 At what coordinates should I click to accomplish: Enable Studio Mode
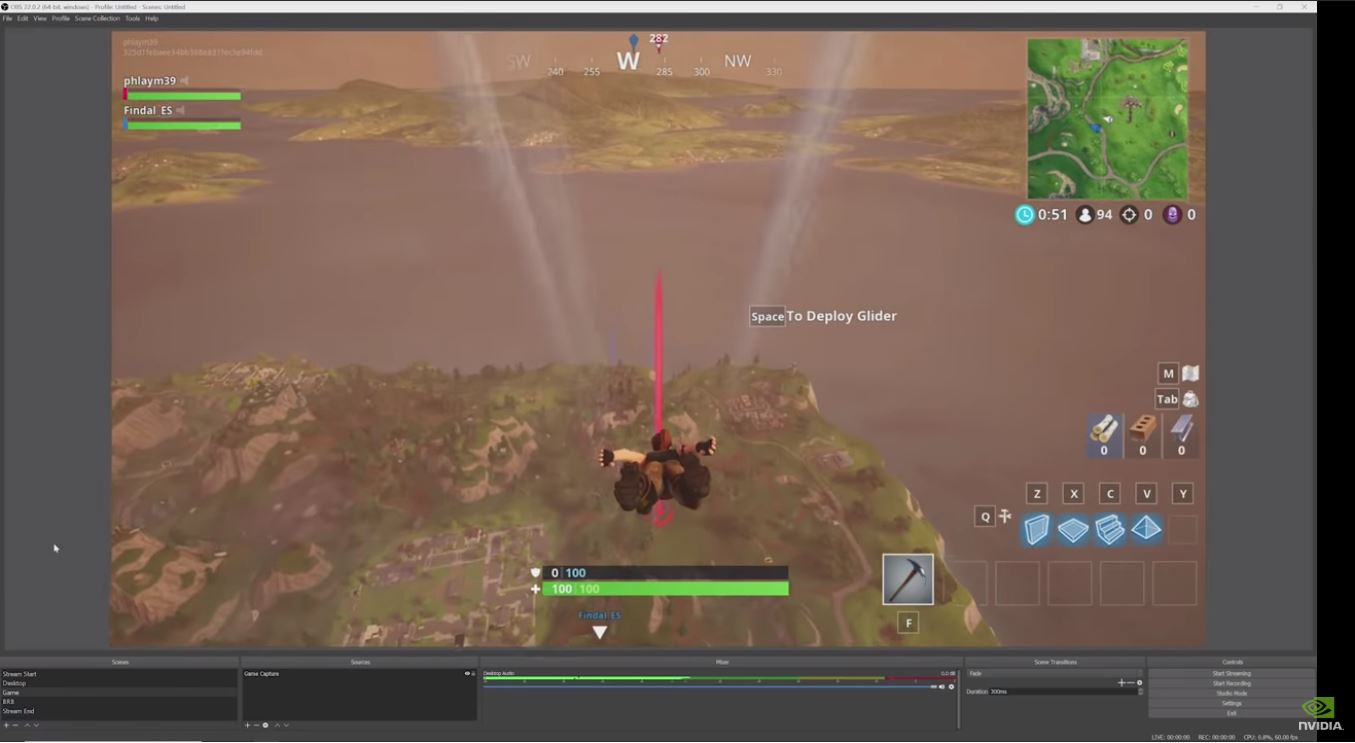tap(1231, 693)
